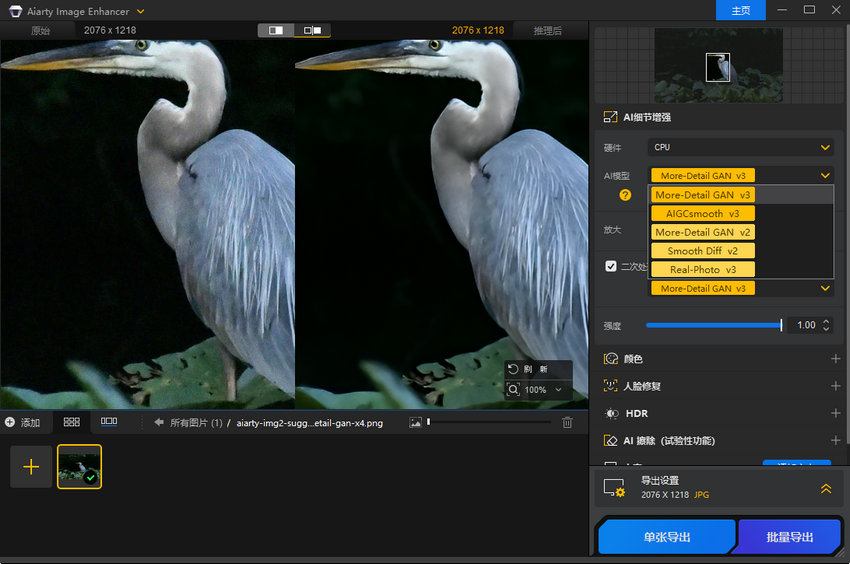Click the file name aiarty-img2-sugg...etail-gan-x4.png
This screenshot has height=564, width=850.
(x=310, y=423)
